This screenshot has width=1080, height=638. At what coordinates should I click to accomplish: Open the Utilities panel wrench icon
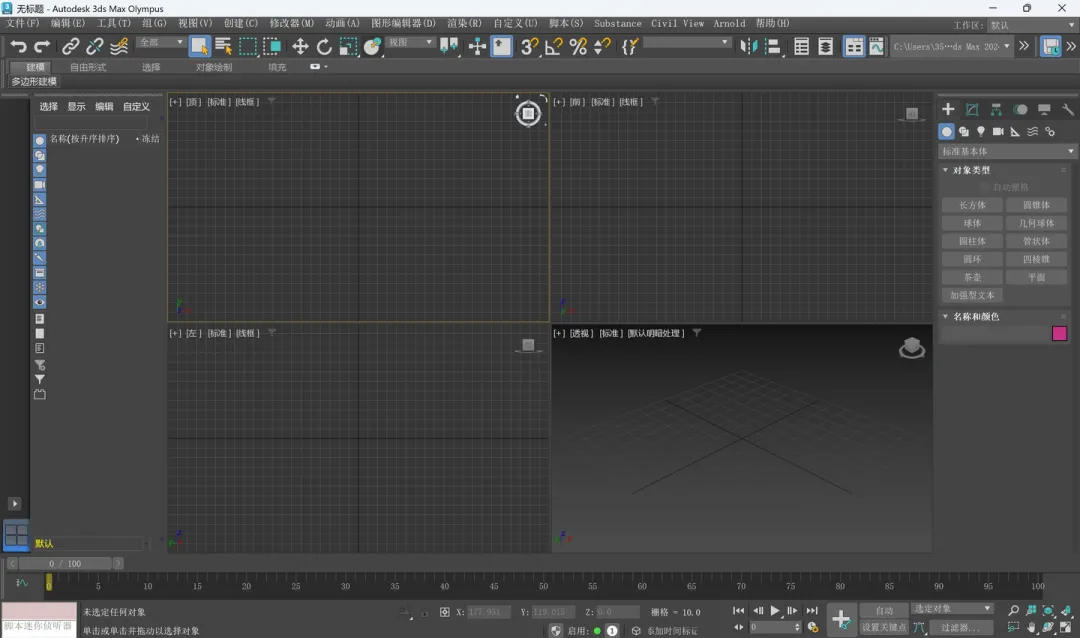[x=1068, y=110]
